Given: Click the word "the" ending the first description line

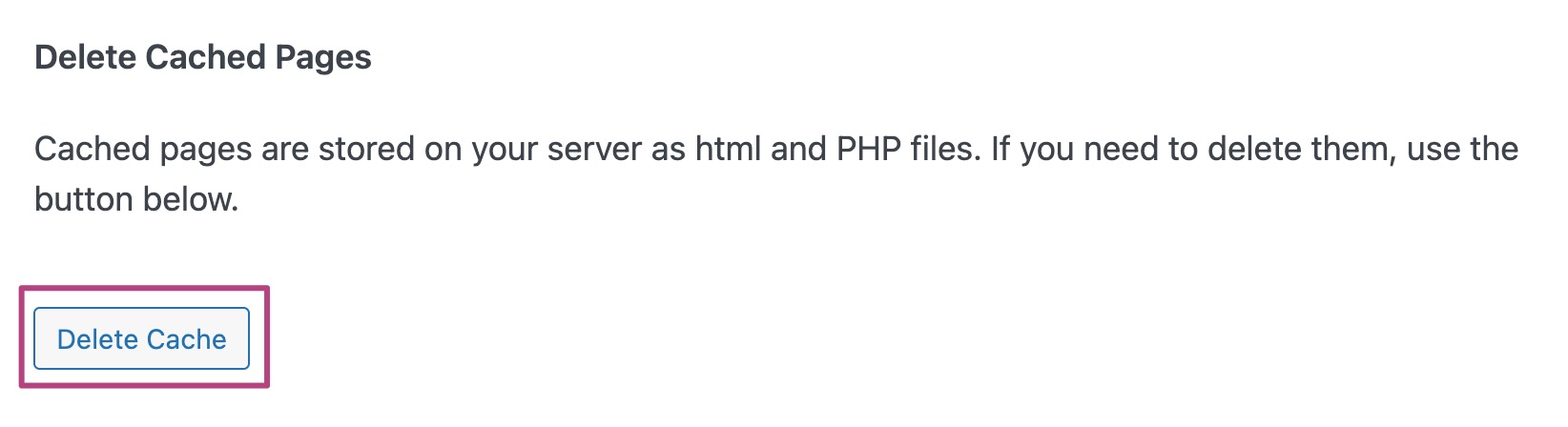Looking at the screenshot, I should (1493, 150).
